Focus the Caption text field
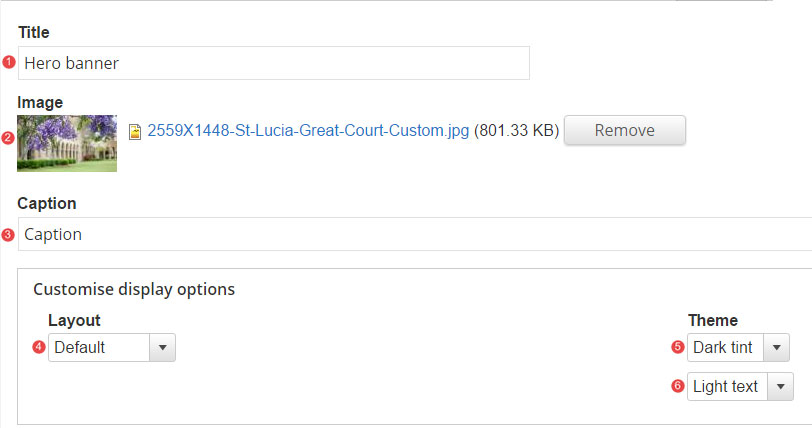The height and width of the screenshot is (428, 812). pyautogui.click(x=415, y=234)
